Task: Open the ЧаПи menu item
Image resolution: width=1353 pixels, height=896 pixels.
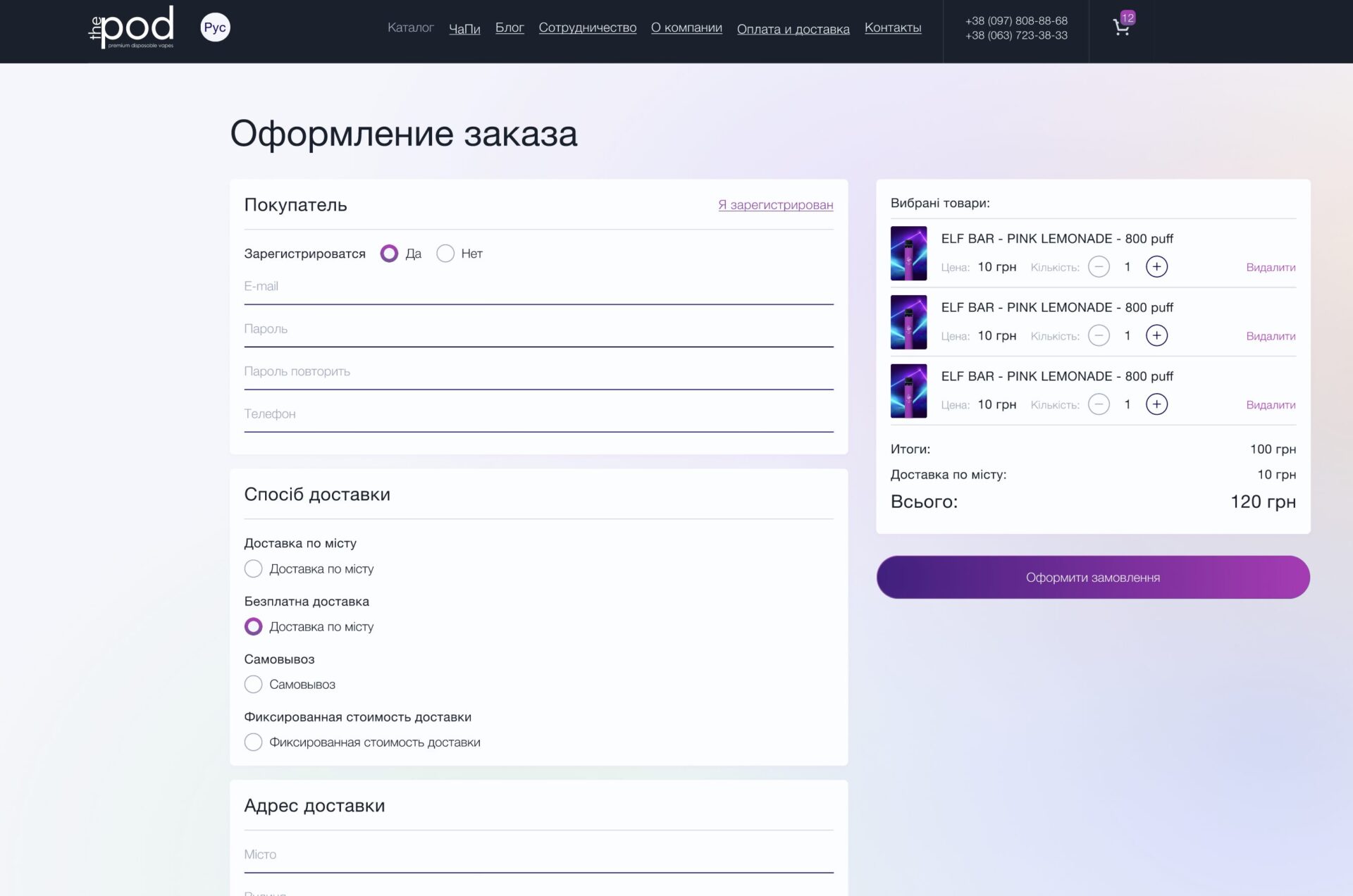Action: 464,29
